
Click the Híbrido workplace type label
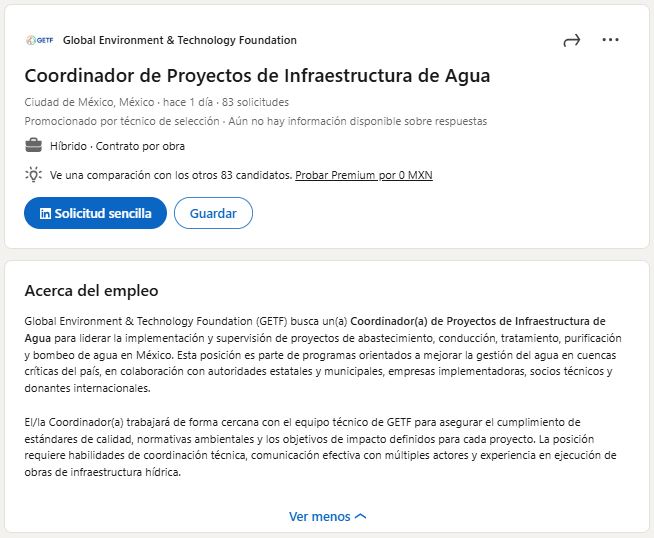[69, 146]
